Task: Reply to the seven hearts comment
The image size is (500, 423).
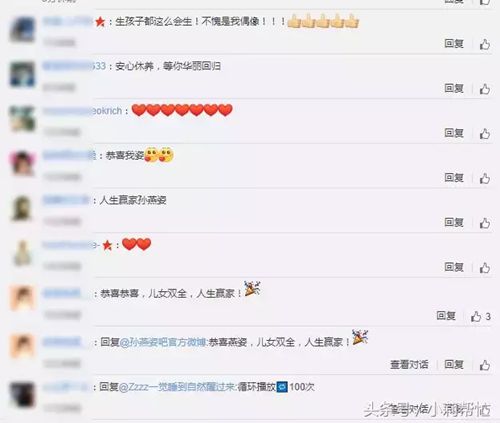Action: (x=454, y=133)
